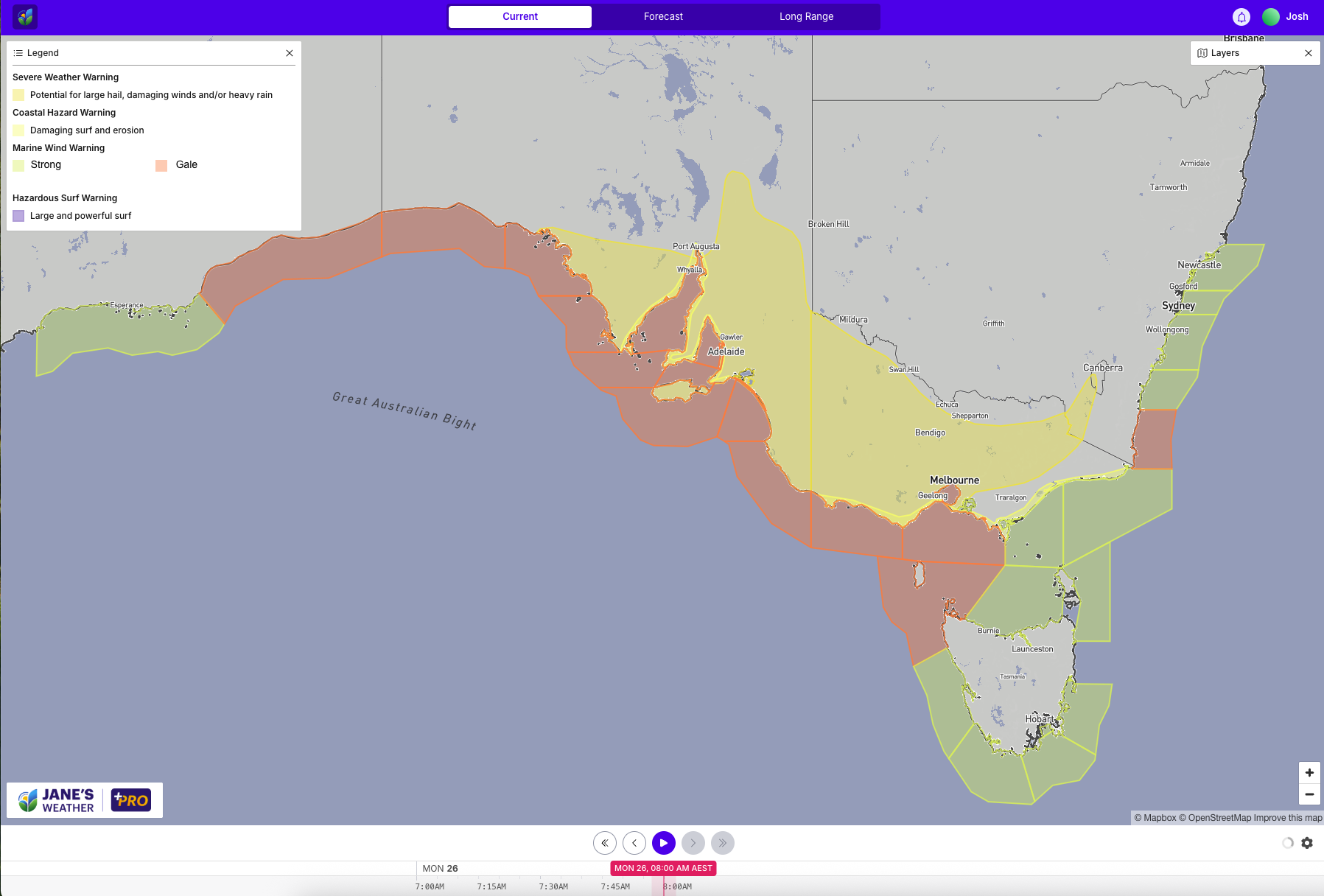The image size is (1324, 896).
Task: Click the Great Australian Bight label
Action: pos(404,410)
